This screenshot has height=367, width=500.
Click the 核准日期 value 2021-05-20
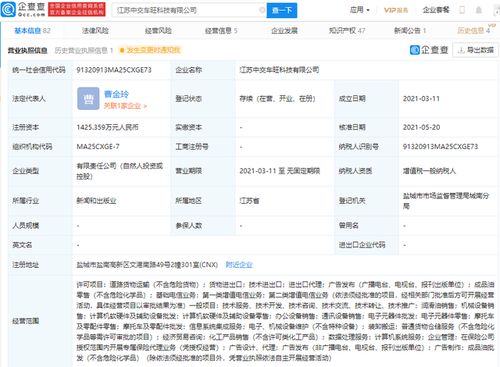[421, 127]
